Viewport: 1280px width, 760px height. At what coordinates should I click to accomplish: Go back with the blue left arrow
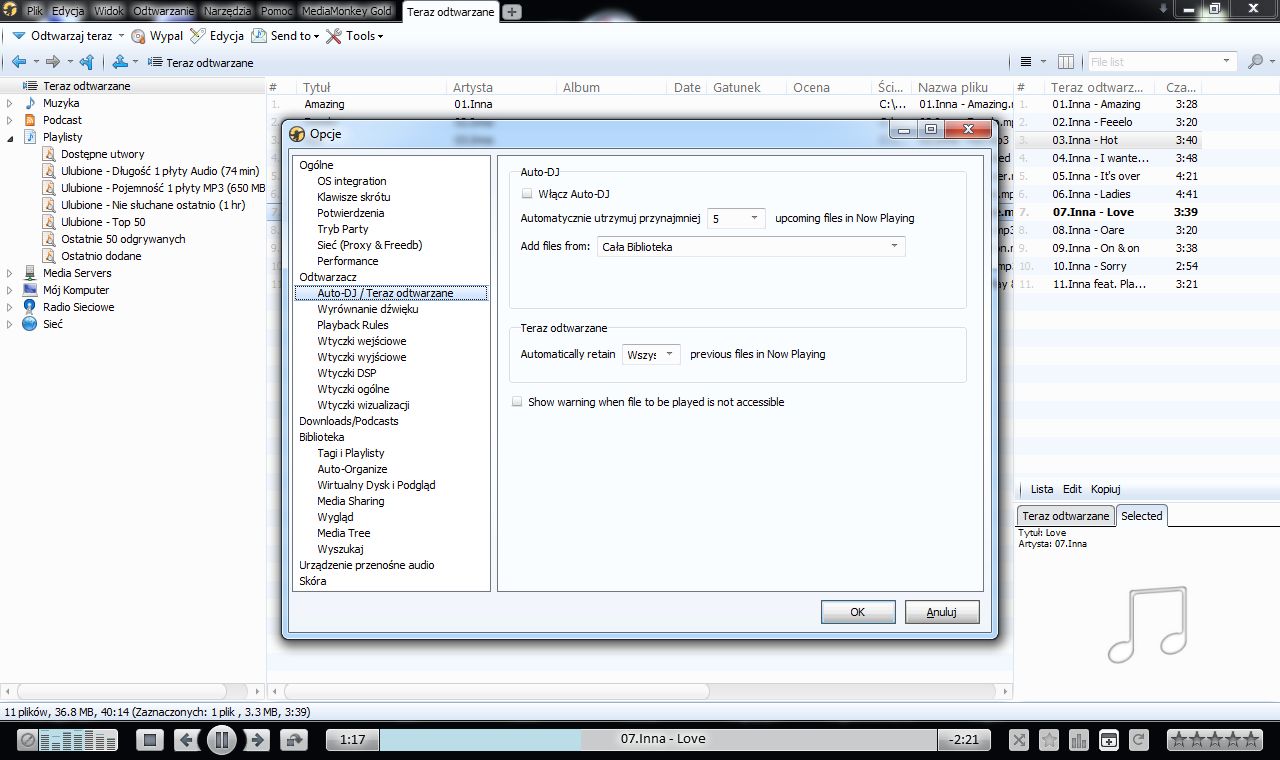[18, 62]
